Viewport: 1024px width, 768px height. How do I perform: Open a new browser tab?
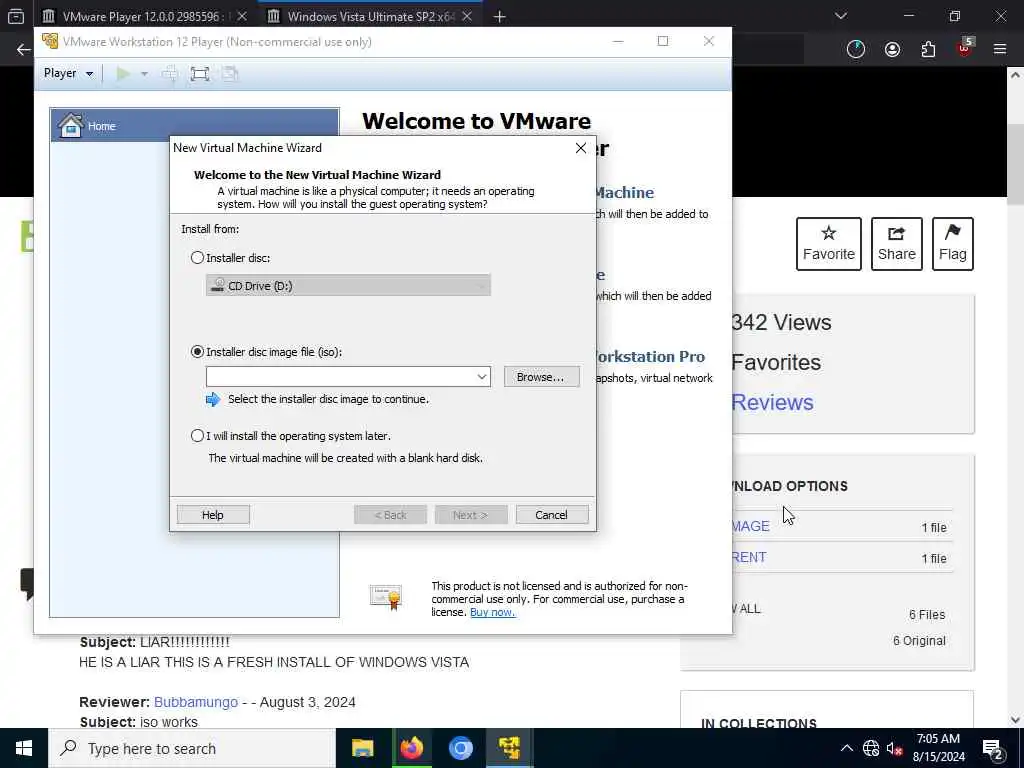tap(500, 16)
